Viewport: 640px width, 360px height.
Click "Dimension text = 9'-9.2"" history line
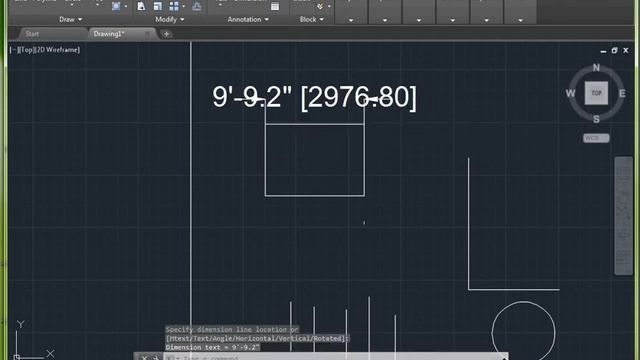213,347
